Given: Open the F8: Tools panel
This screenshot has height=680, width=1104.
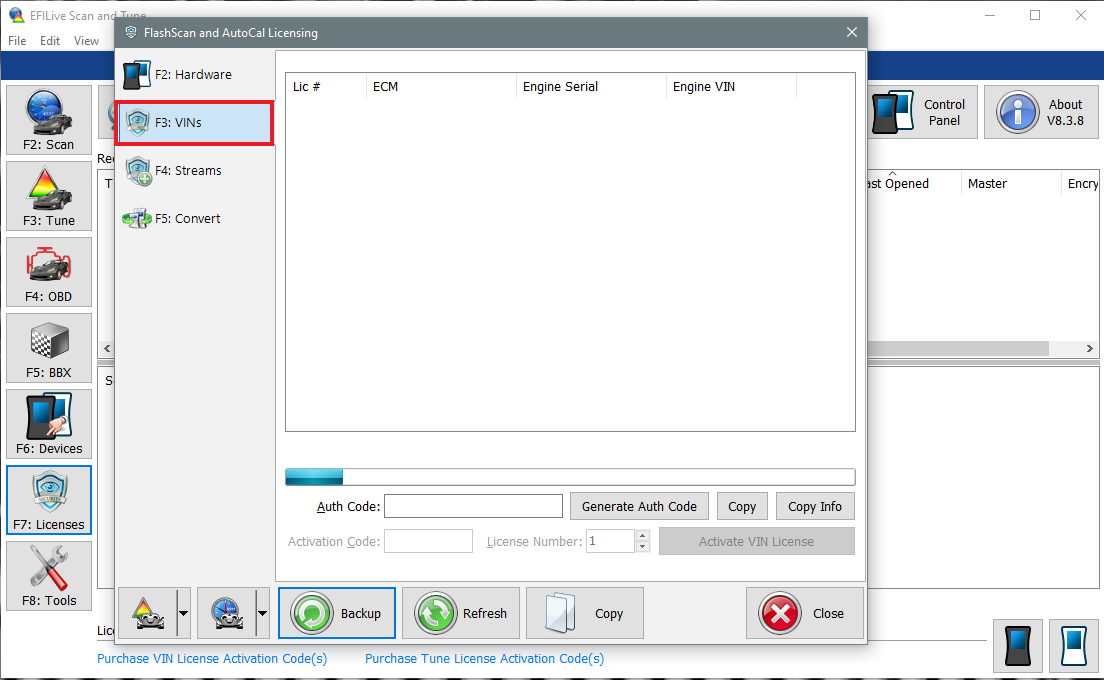Looking at the screenshot, I should click(x=48, y=575).
